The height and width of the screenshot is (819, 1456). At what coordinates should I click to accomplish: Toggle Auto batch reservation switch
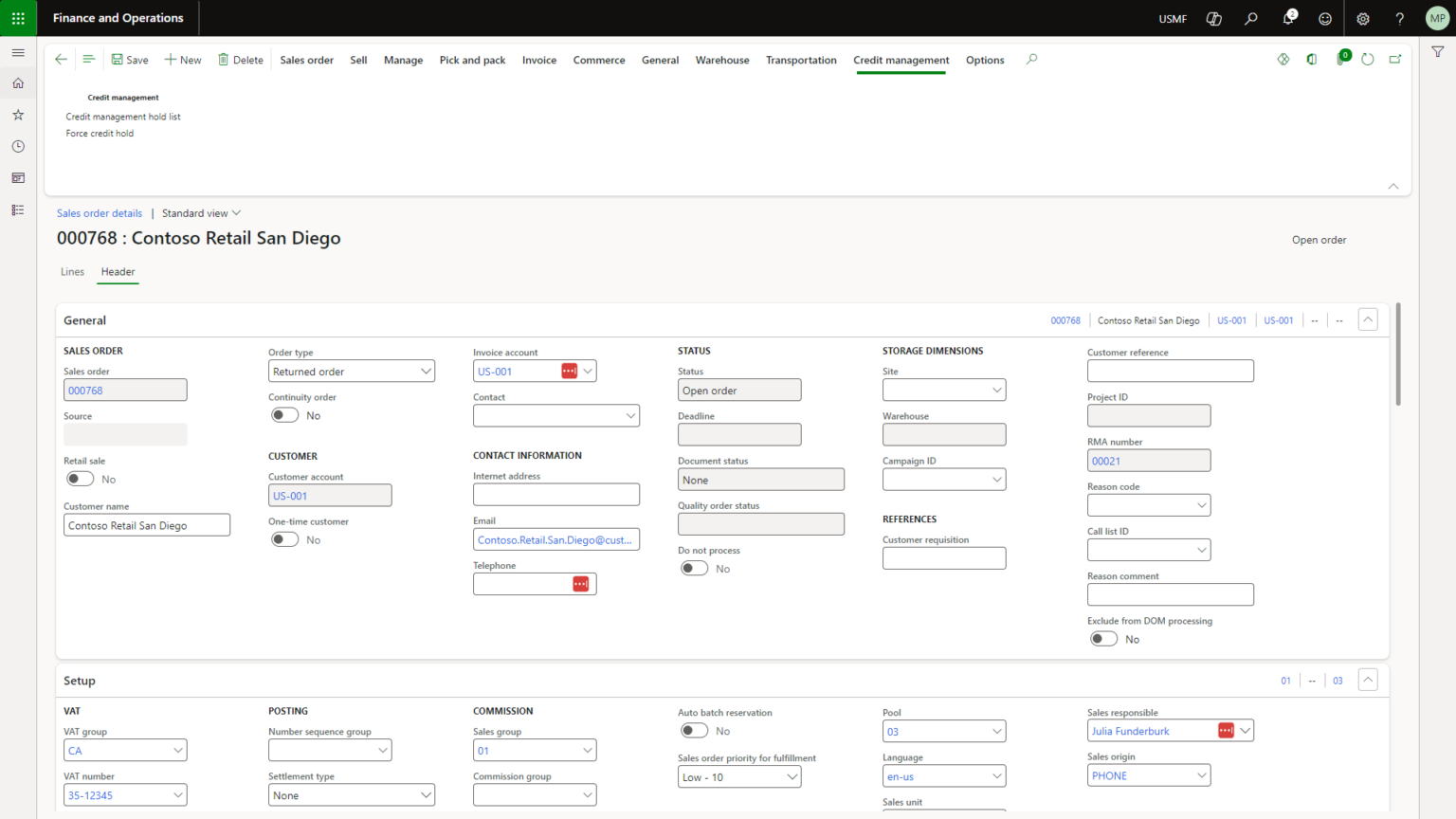694,731
